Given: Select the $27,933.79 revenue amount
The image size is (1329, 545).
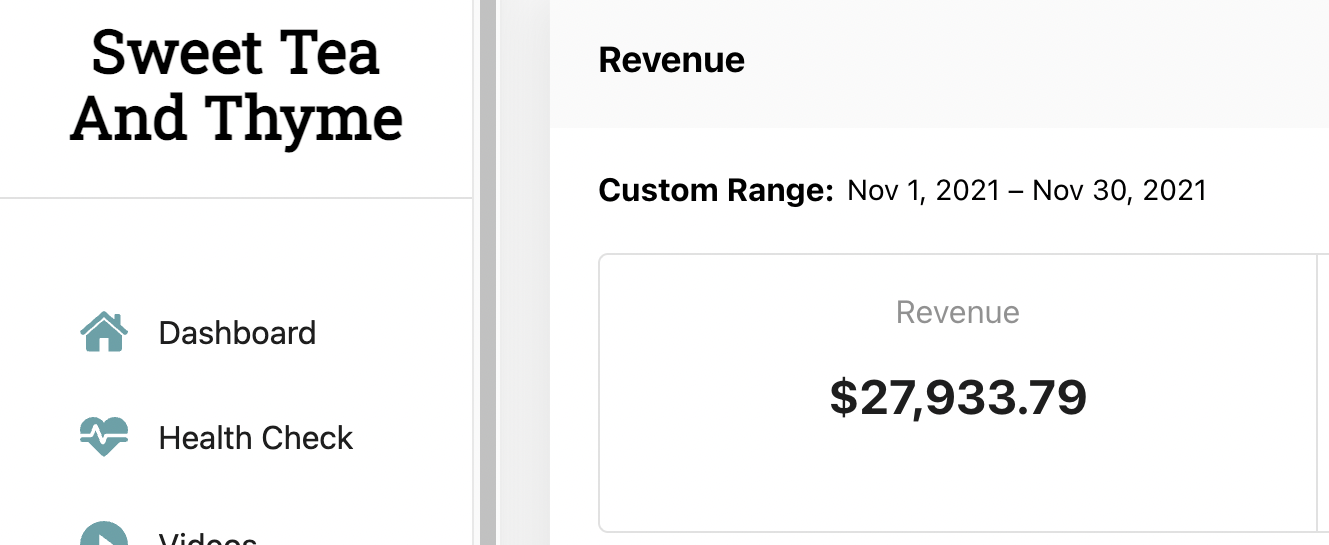Looking at the screenshot, I should [958, 398].
